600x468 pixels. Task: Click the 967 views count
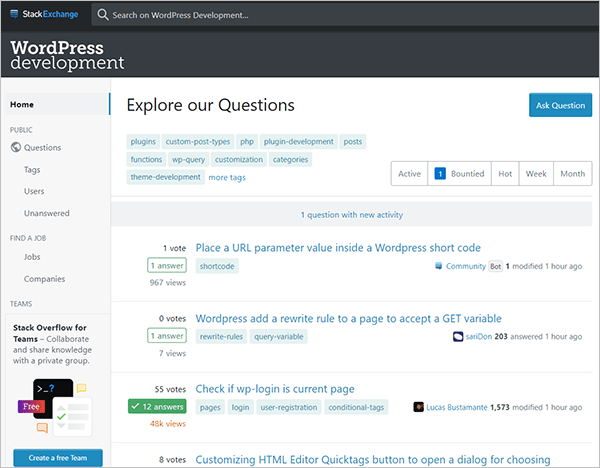[x=168, y=283]
